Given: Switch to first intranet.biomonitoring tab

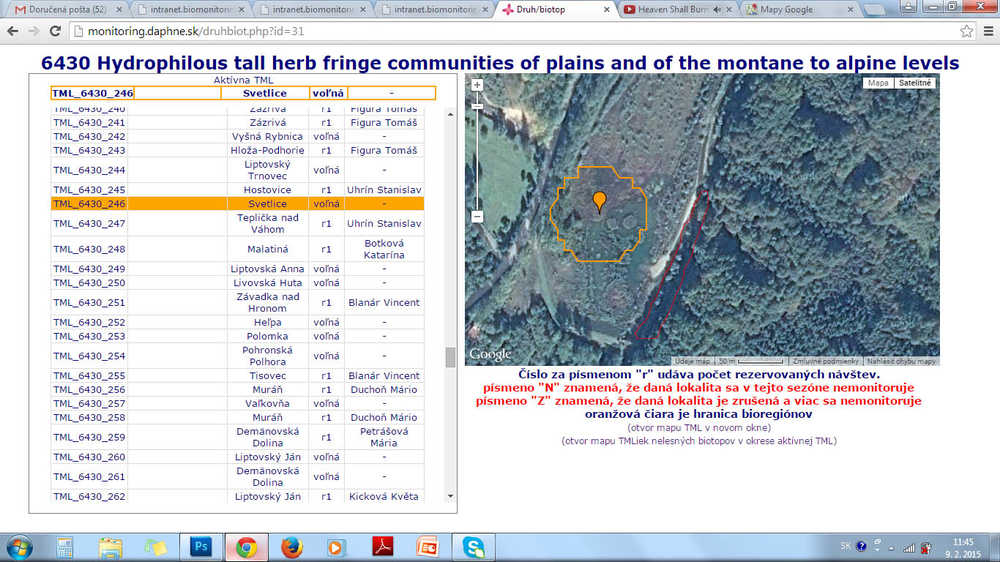Looking at the screenshot, I should (x=189, y=10).
